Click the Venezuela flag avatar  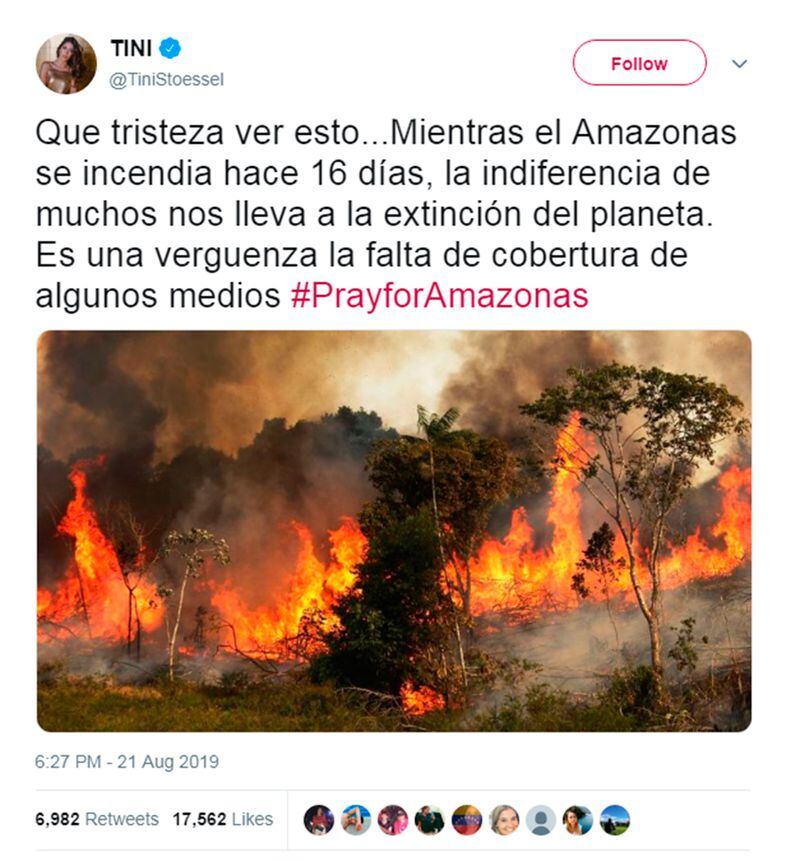tap(467, 820)
